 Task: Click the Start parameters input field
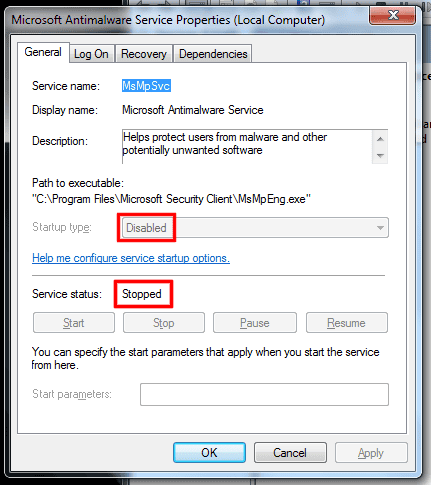[264, 394]
